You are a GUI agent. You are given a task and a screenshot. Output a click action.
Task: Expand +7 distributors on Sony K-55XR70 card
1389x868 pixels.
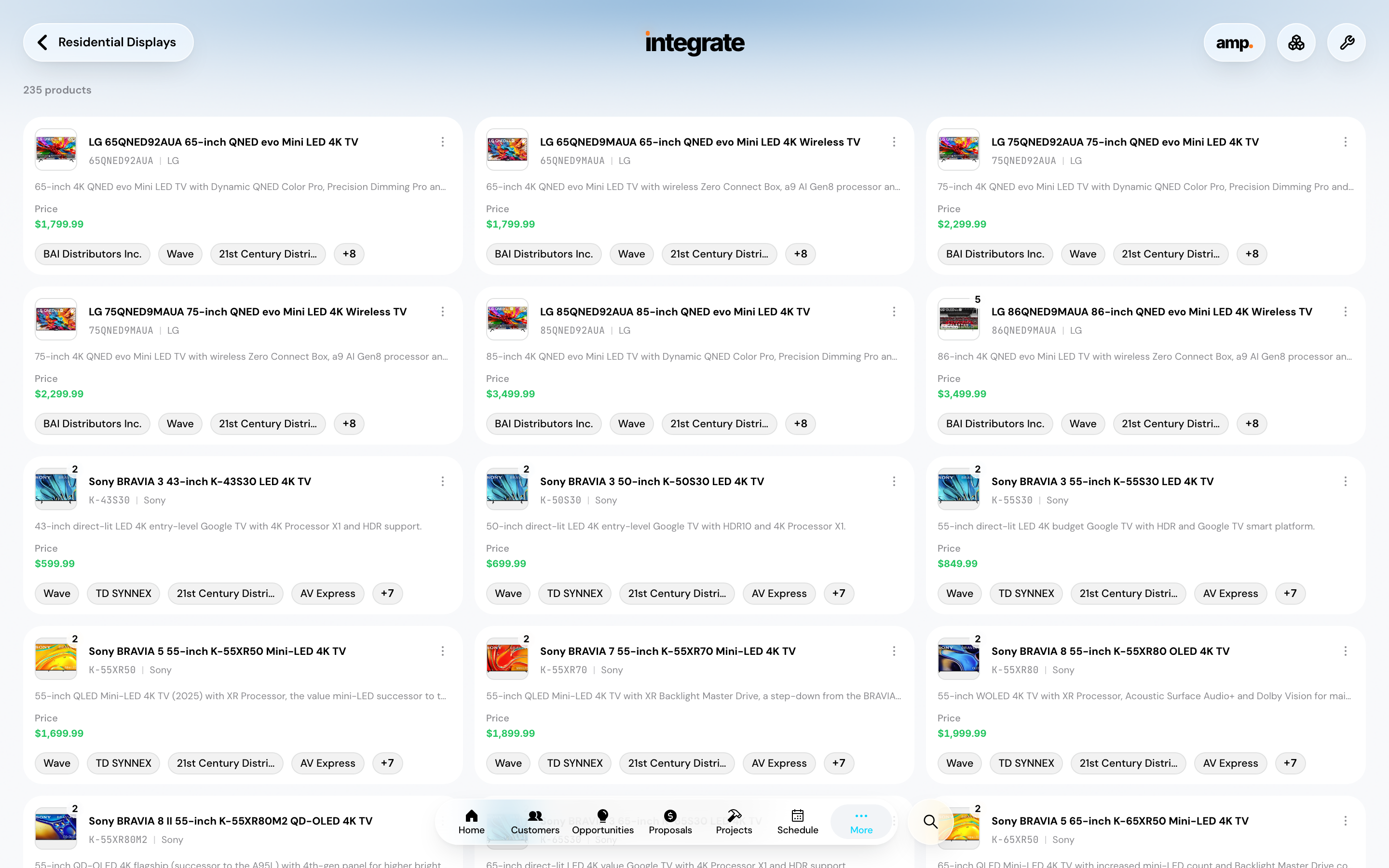click(x=839, y=763)
